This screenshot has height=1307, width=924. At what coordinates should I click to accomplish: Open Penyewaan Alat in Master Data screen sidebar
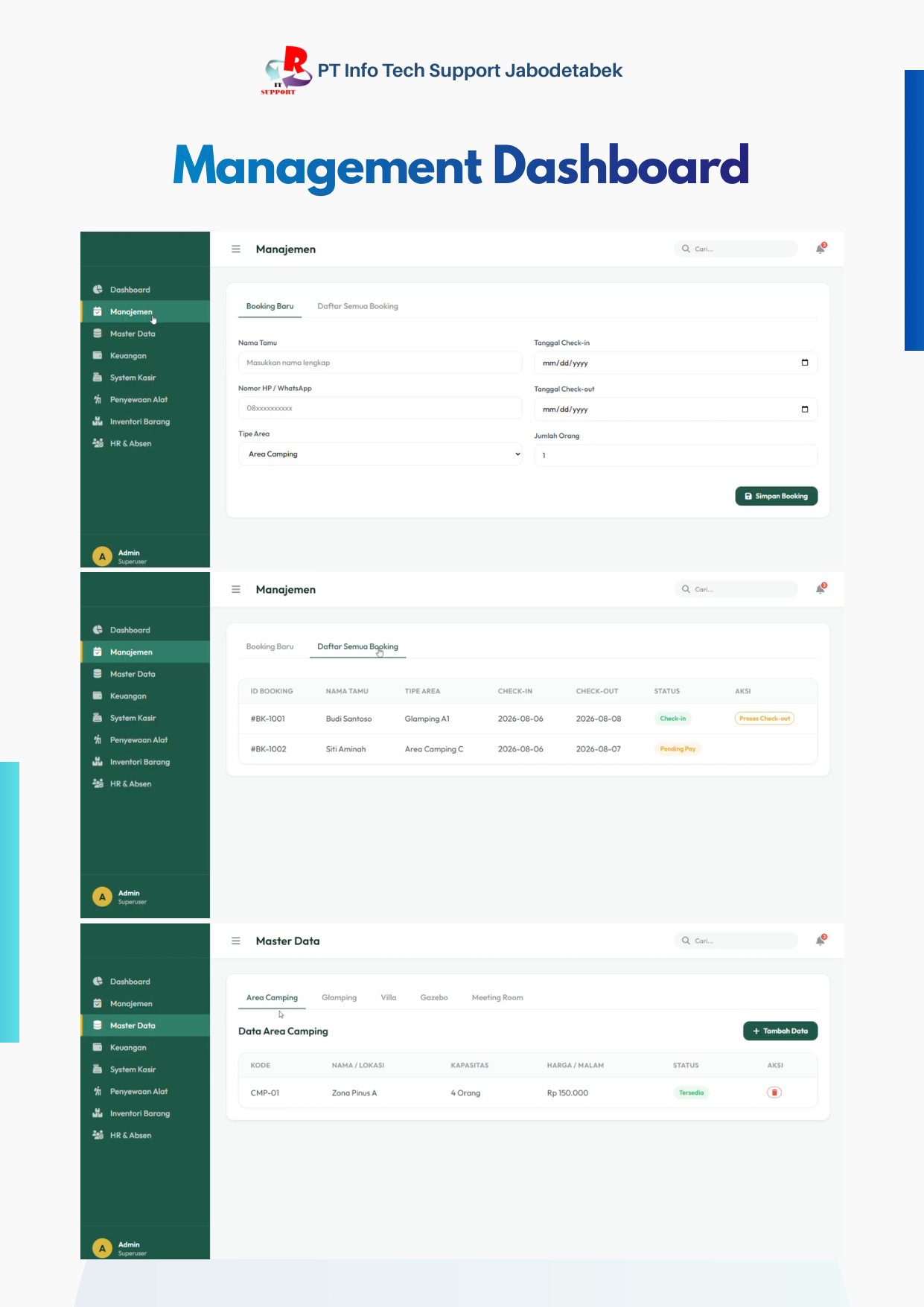138,1092
